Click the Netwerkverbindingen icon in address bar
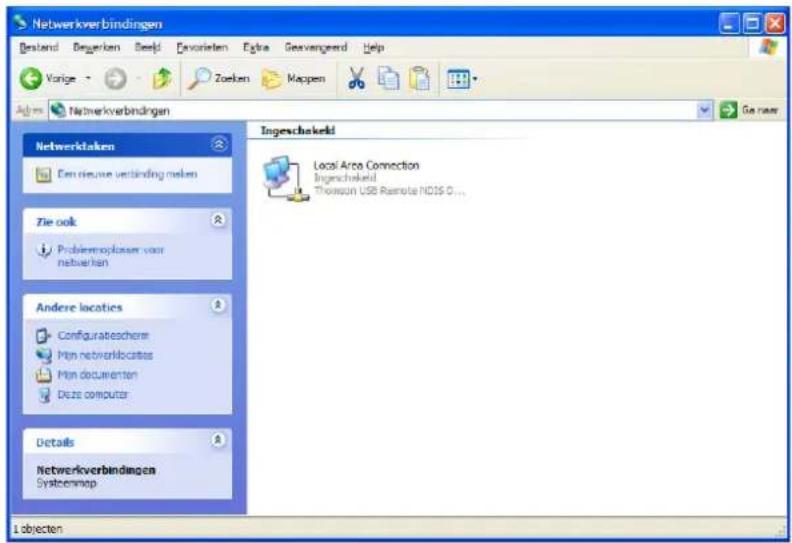 59,110
